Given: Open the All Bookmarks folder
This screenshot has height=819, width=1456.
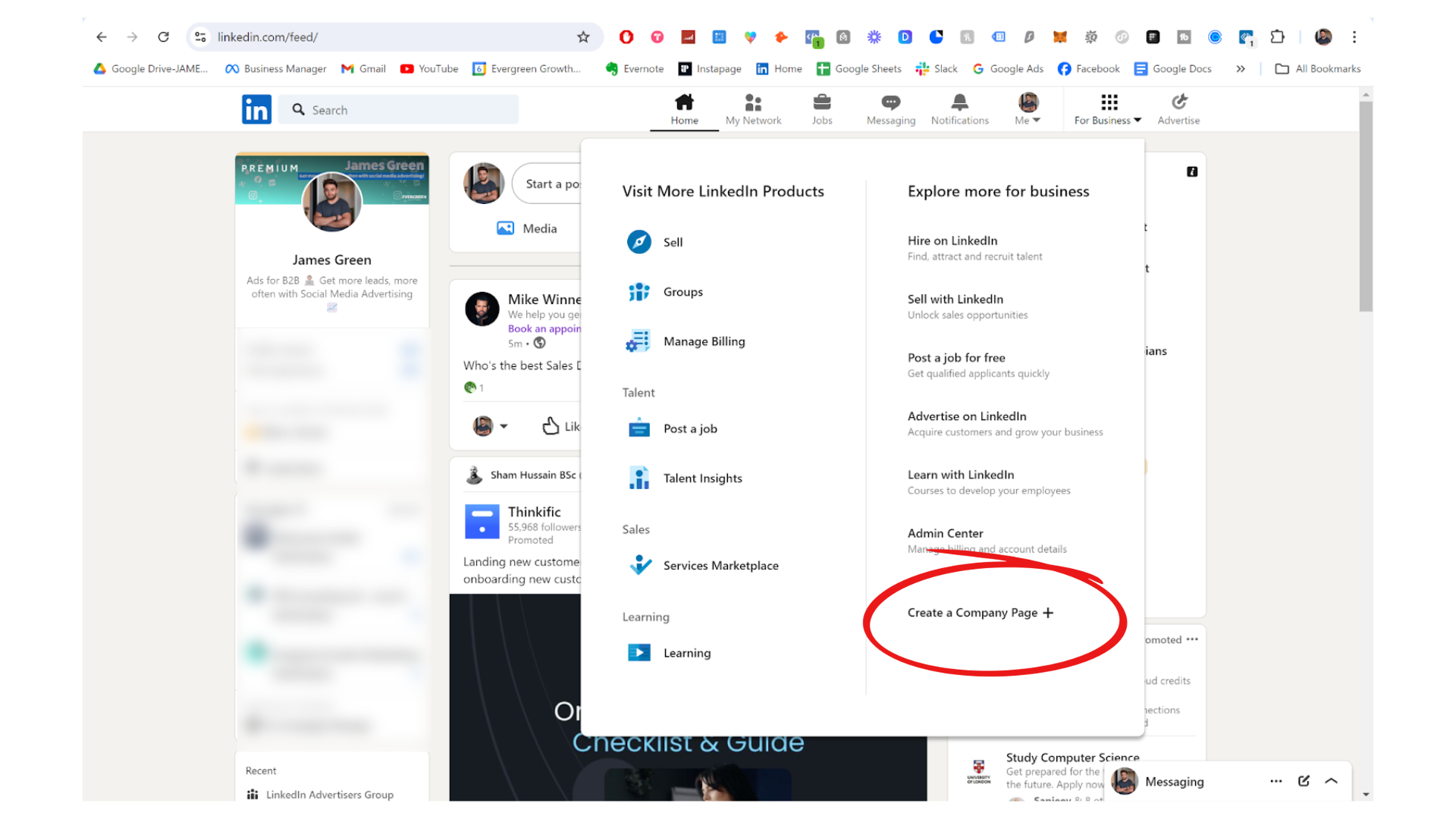Looking at the screenshot, I should coord(1318,69).
